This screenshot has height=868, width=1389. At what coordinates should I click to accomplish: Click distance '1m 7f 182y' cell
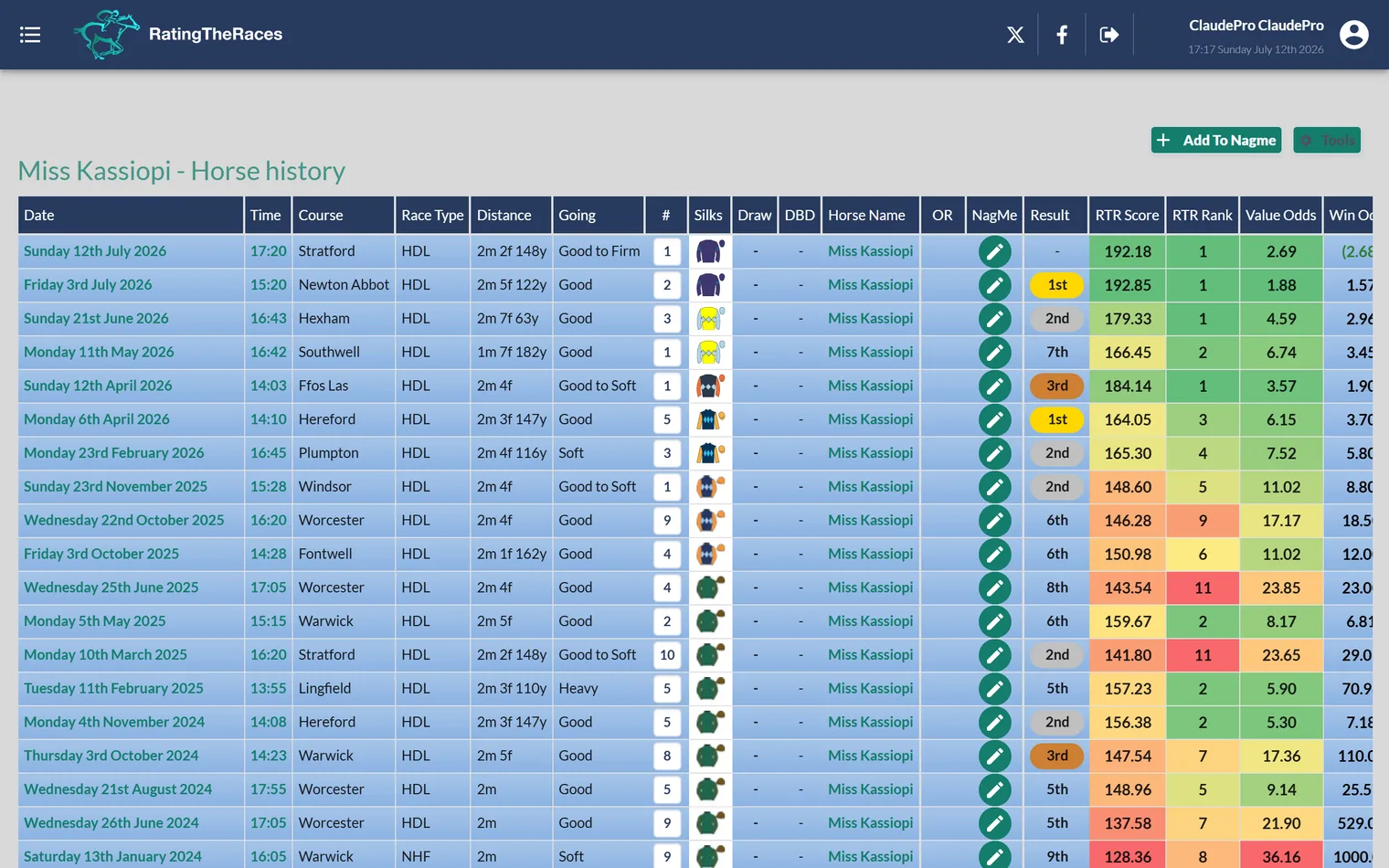point(512,353)
